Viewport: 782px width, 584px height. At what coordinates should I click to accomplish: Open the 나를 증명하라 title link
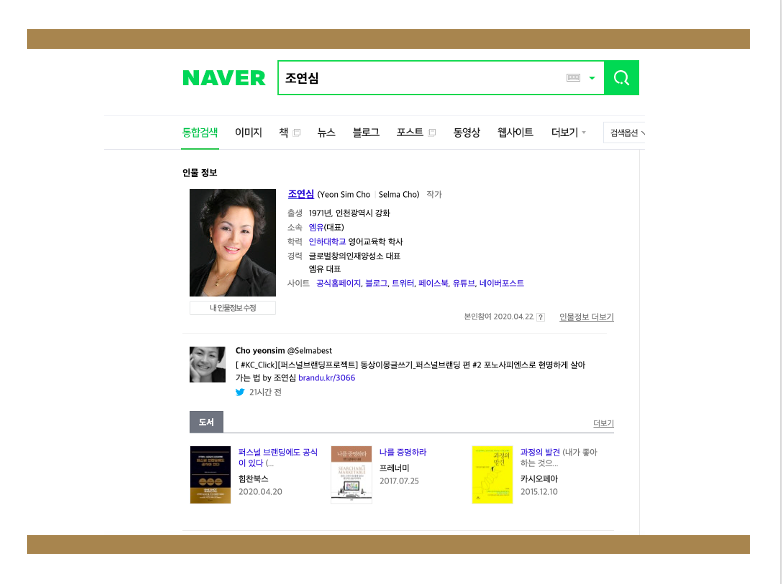point(403,452)
